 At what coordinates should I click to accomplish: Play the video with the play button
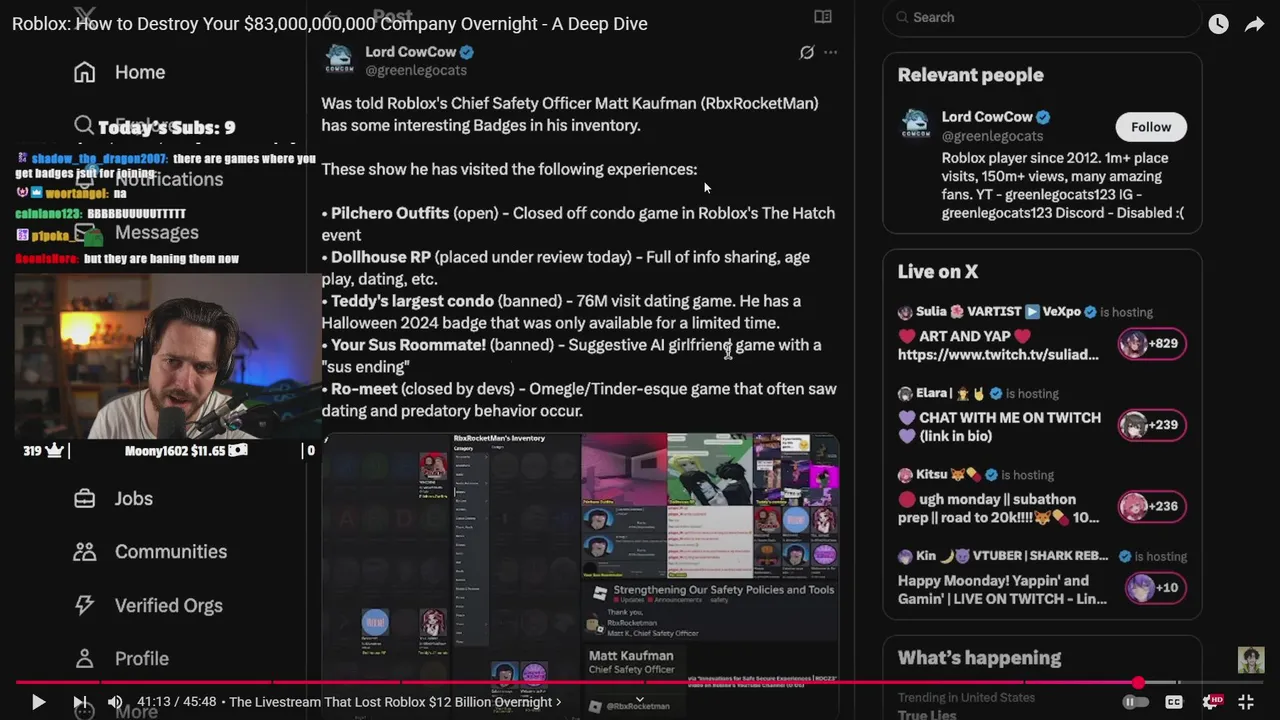(x=38, y=702)
